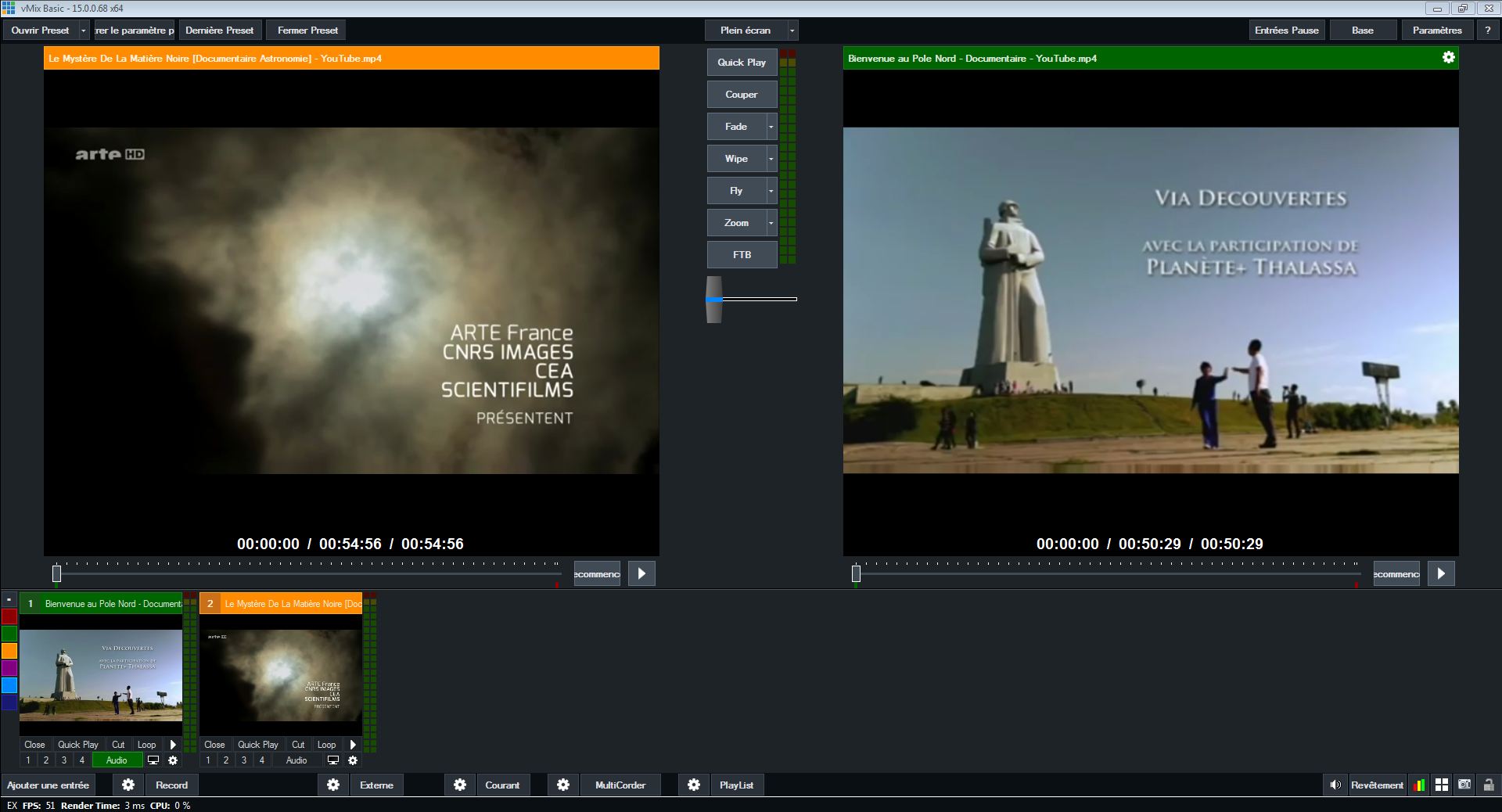This screenshot has width=1502, height=812.
Task: Toggle Audio on for input 2
Action: point(296,760)
